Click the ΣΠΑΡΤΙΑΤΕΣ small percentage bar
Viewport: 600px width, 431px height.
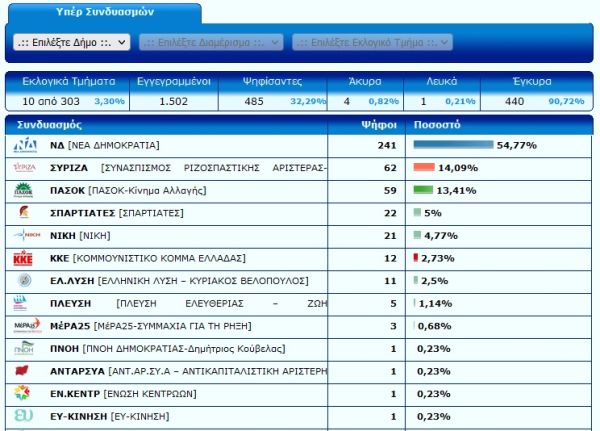417,212
